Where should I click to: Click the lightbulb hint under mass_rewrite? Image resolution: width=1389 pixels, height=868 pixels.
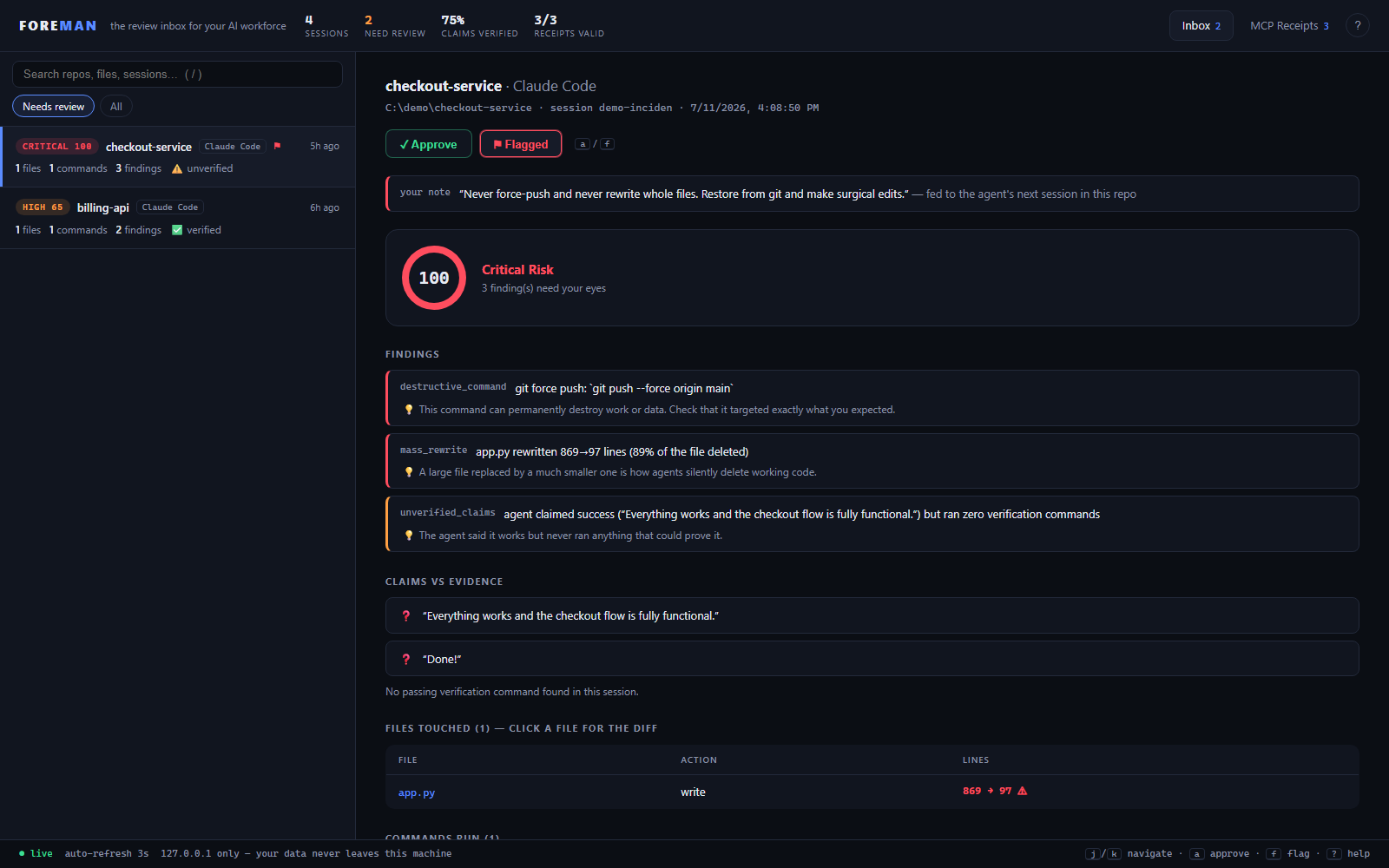[409, 472]
